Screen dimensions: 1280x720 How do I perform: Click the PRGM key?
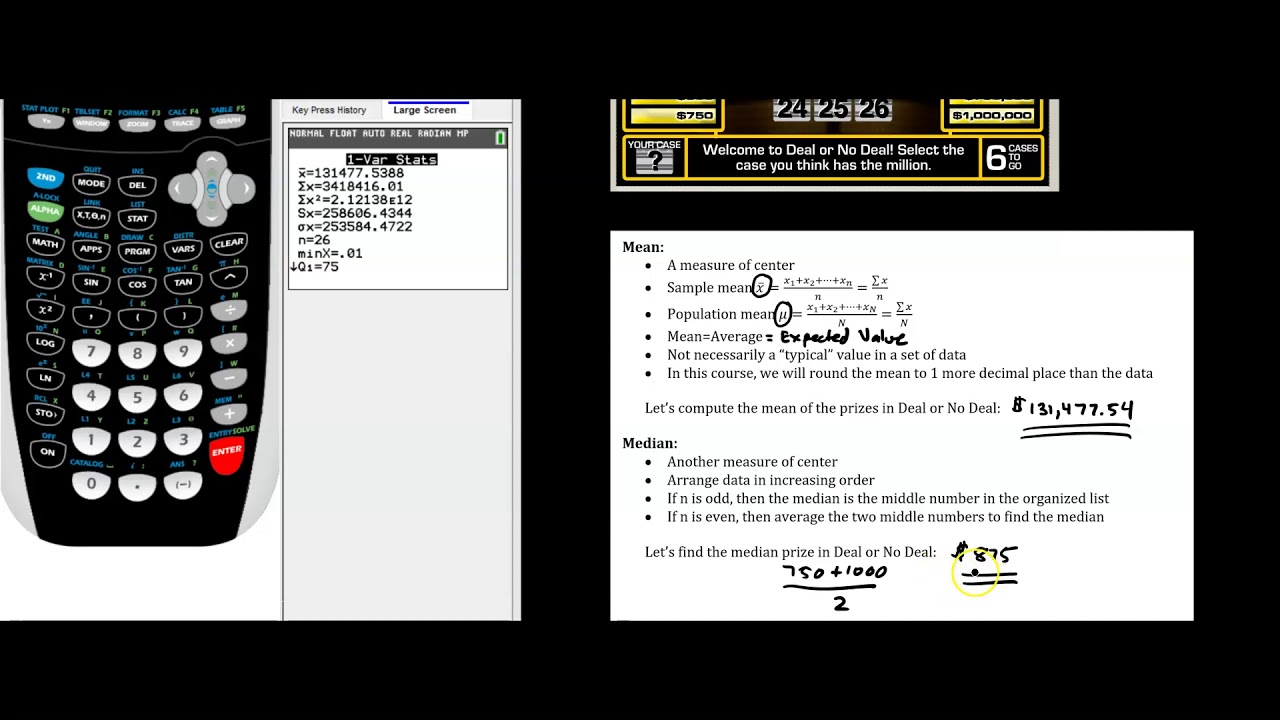coord(137,251)
